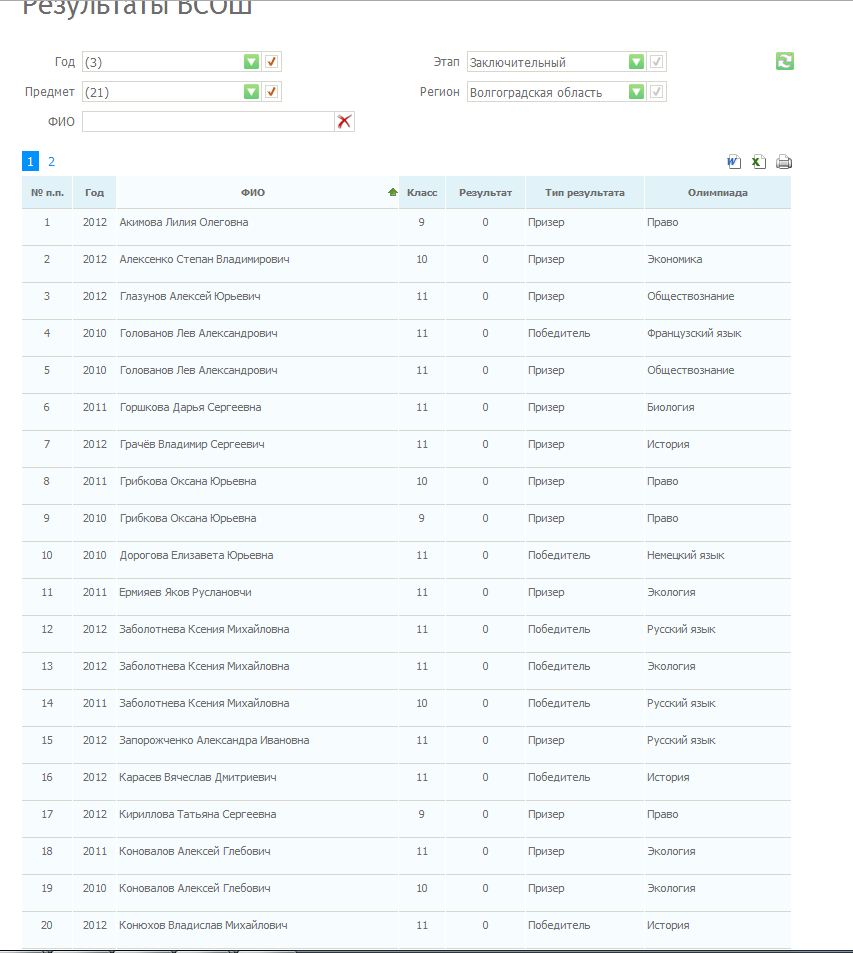Select Грачёв Владимир Сергеевич
The image size is (853, 953).
pyautogui.click(x=192, y=445)
